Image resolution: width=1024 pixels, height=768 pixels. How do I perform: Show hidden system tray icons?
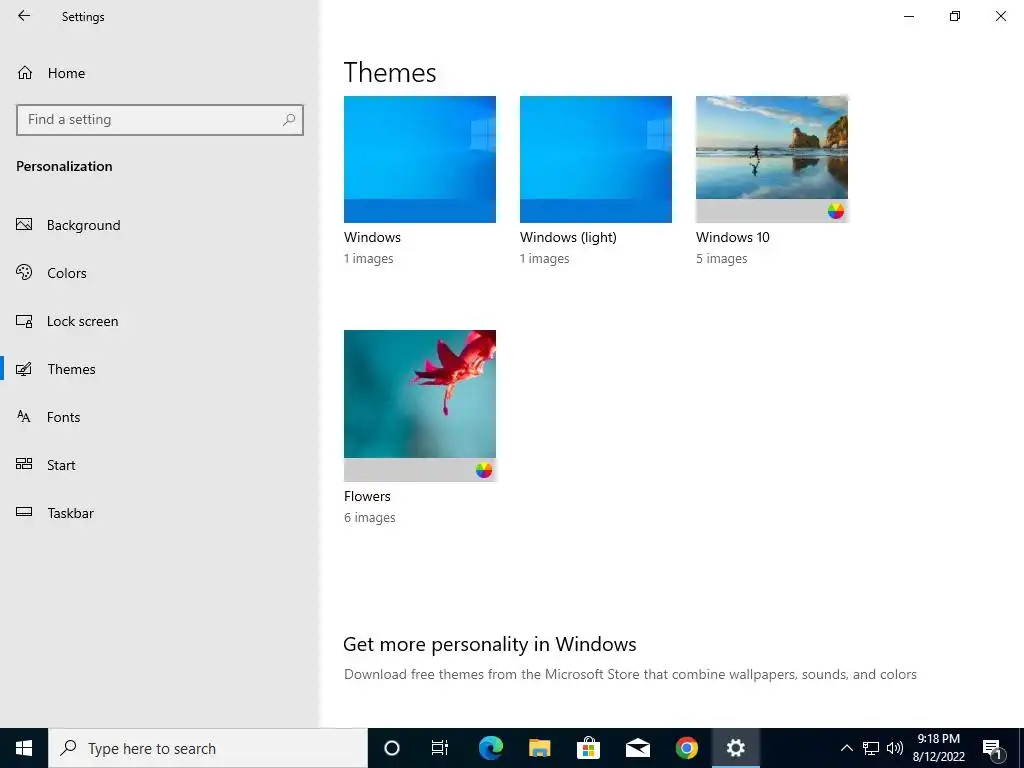(846, 748)
